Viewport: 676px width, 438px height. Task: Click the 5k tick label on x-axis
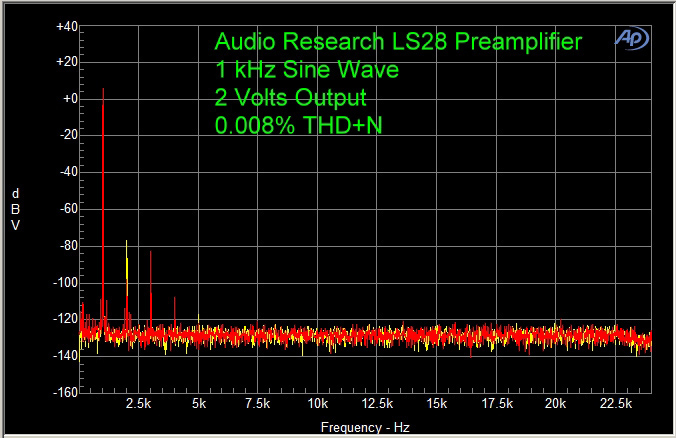pyautogui.click(x=199, y=404)
